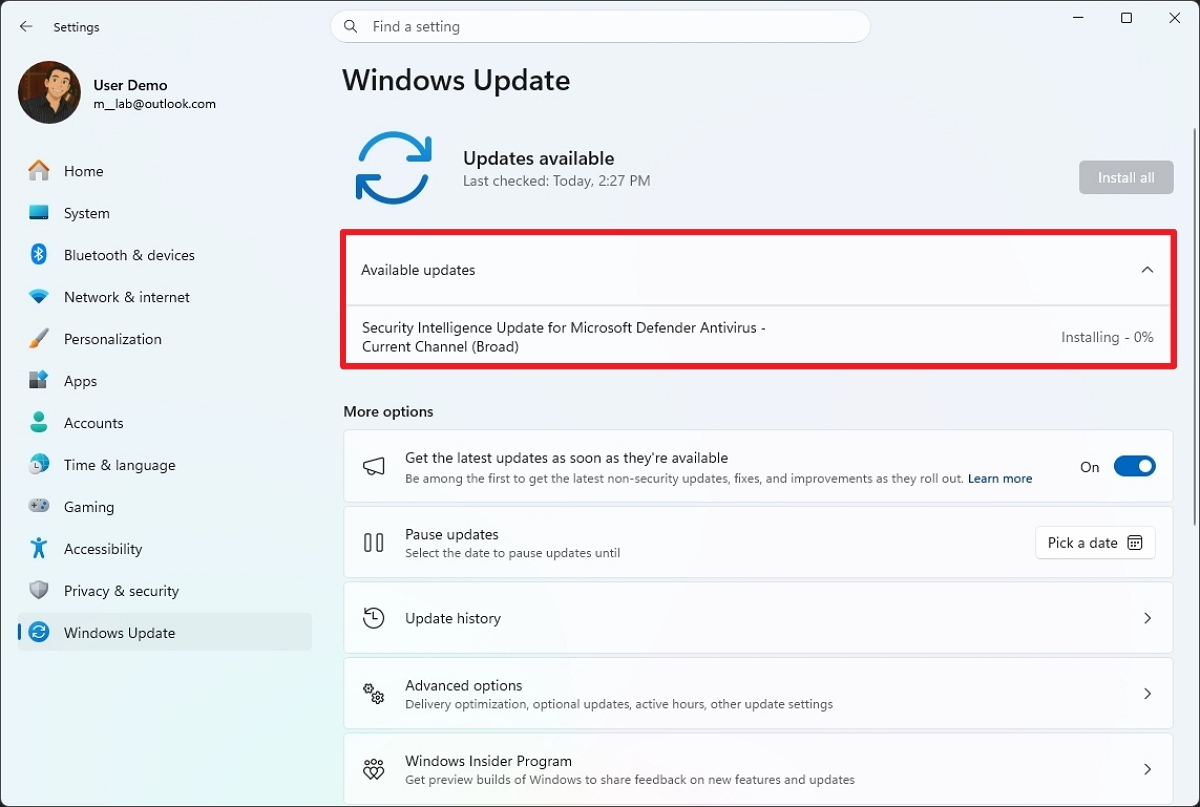Viewport: 1200px width, 807px height.
Task: Click the back arrow in title bar
Action: [26, 27]
